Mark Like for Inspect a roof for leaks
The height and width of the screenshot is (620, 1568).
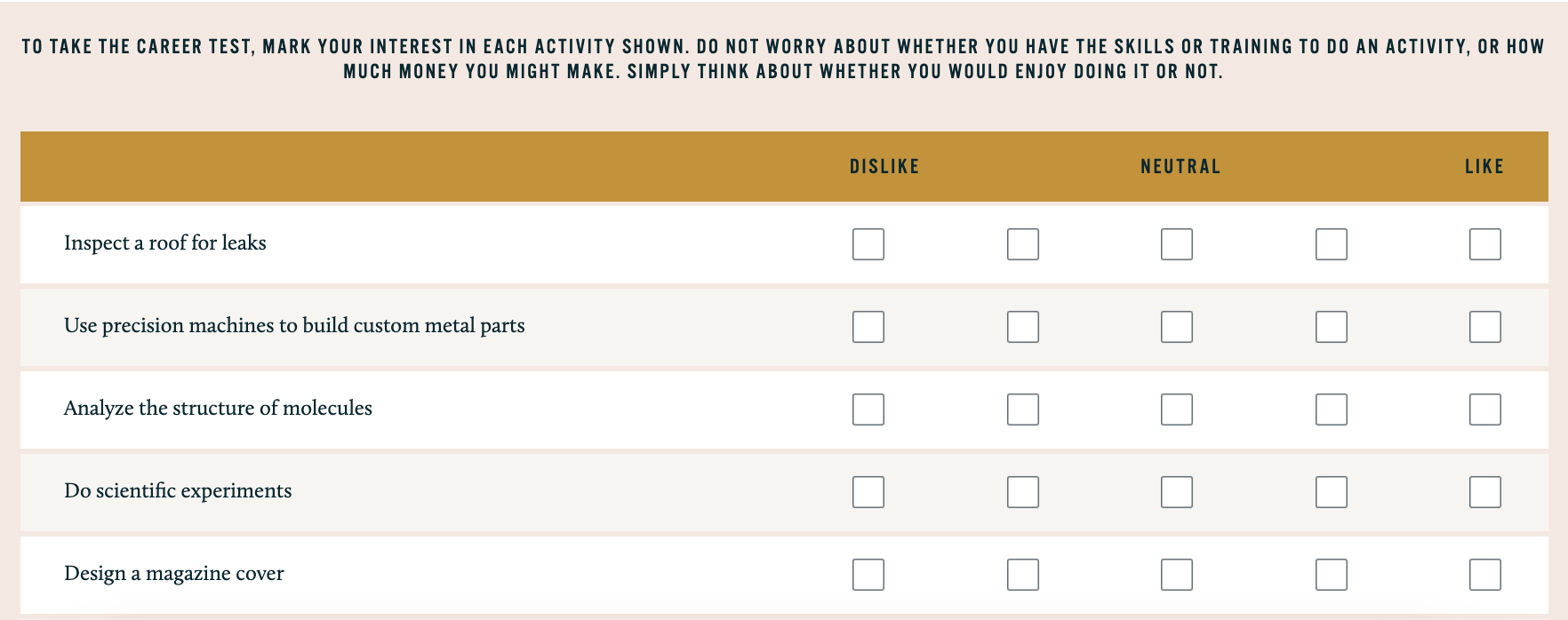pos(1485,244)
